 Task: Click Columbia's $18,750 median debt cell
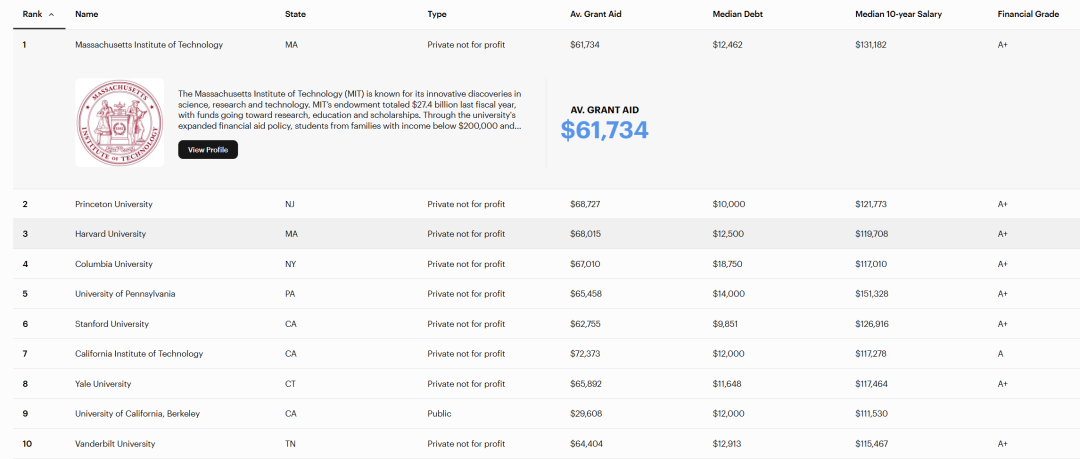tap(728, 264)
